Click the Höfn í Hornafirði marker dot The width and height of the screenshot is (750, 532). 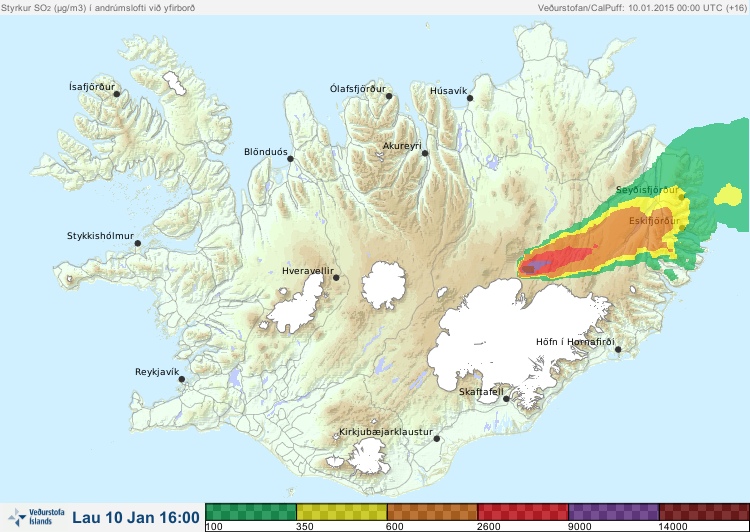coord(618,350)
